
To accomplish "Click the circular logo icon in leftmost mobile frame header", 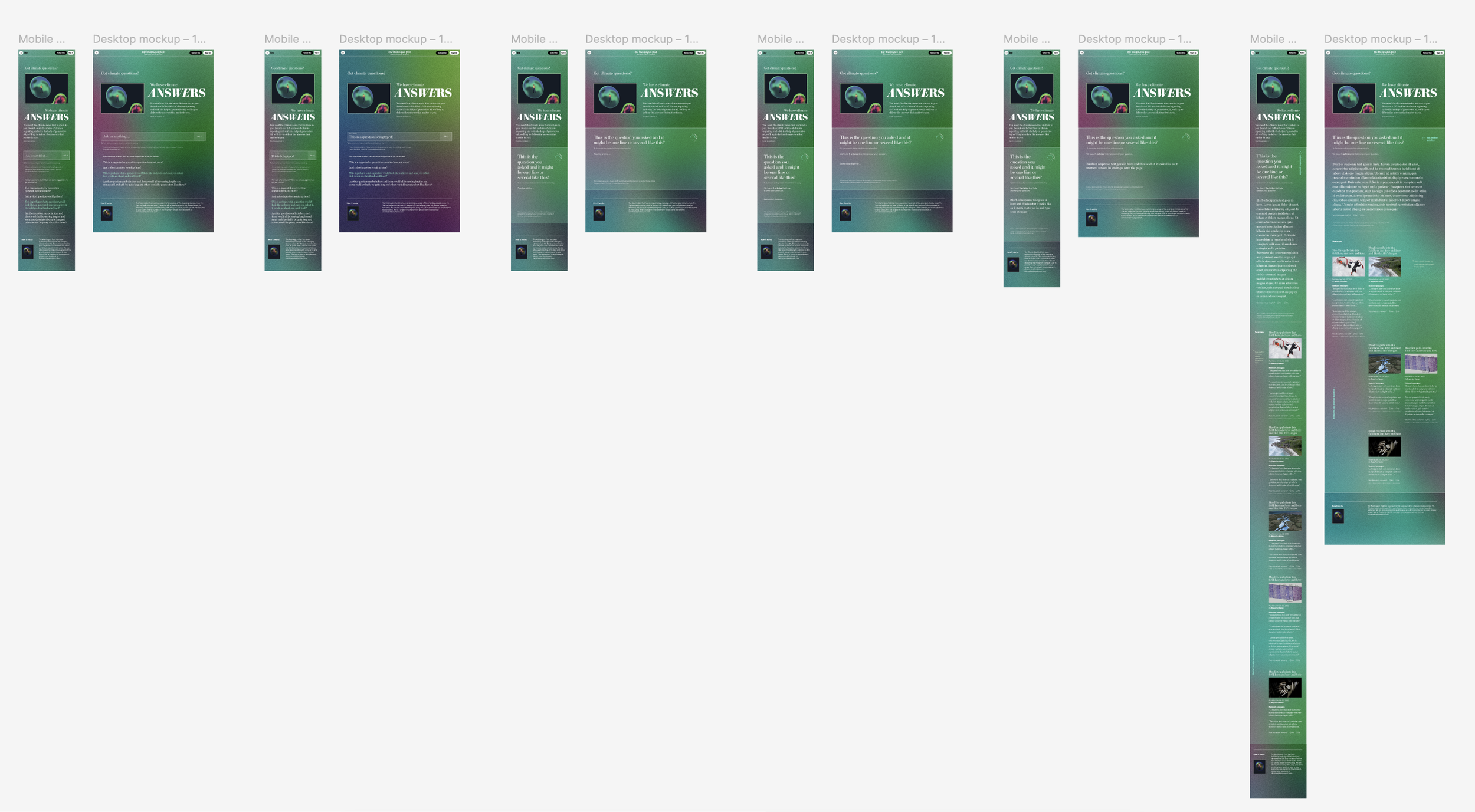I will tap(21, 53).
